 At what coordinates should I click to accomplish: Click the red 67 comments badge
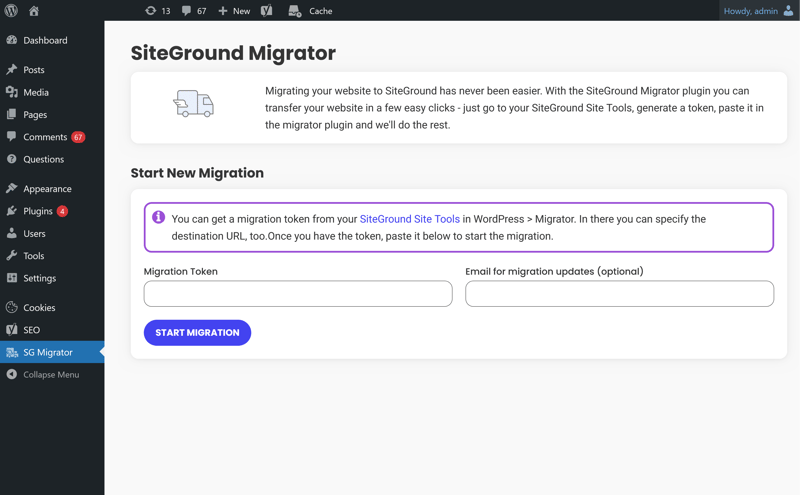78,137
